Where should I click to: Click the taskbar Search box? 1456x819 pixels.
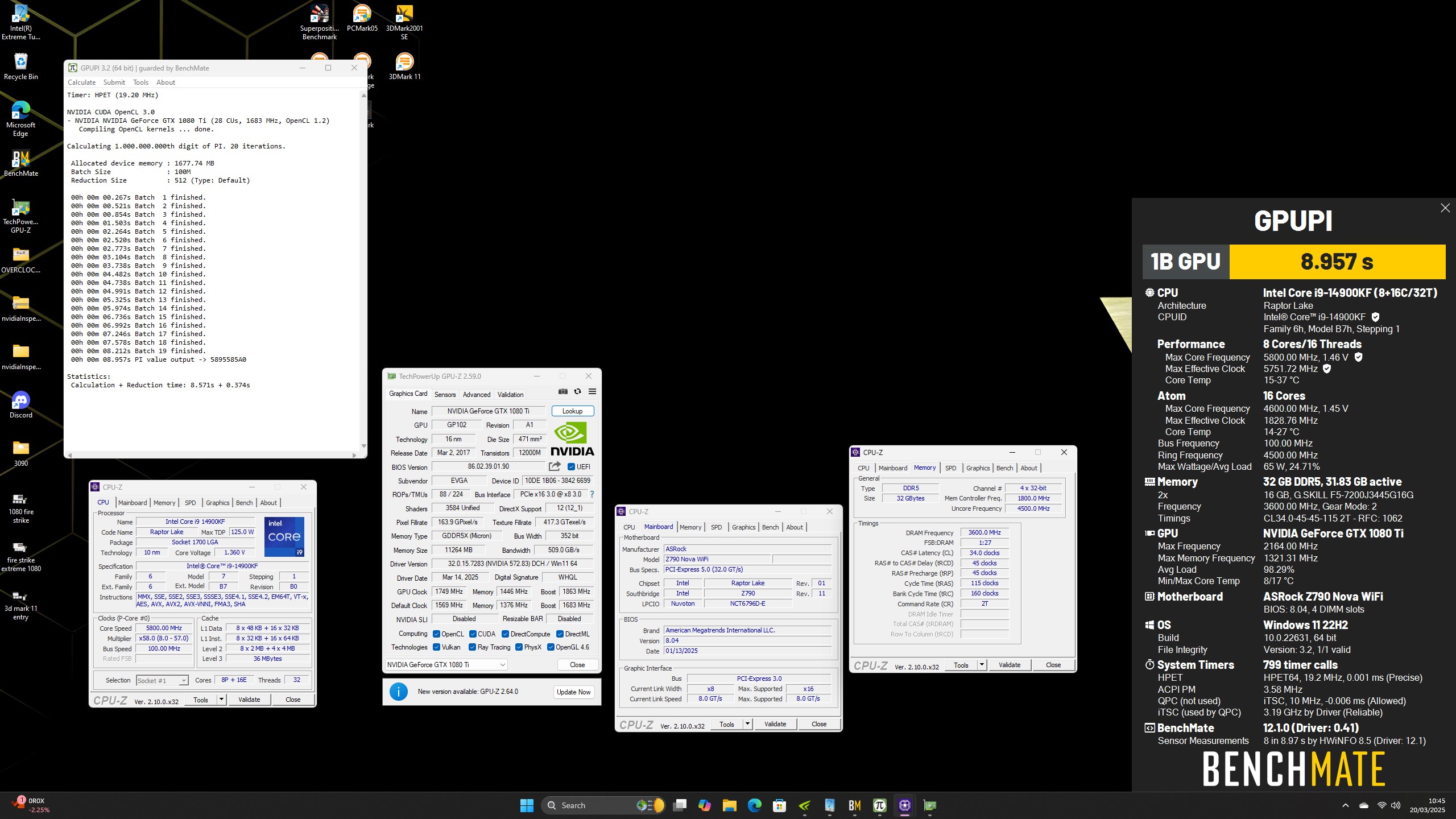(x=603, y=805)
